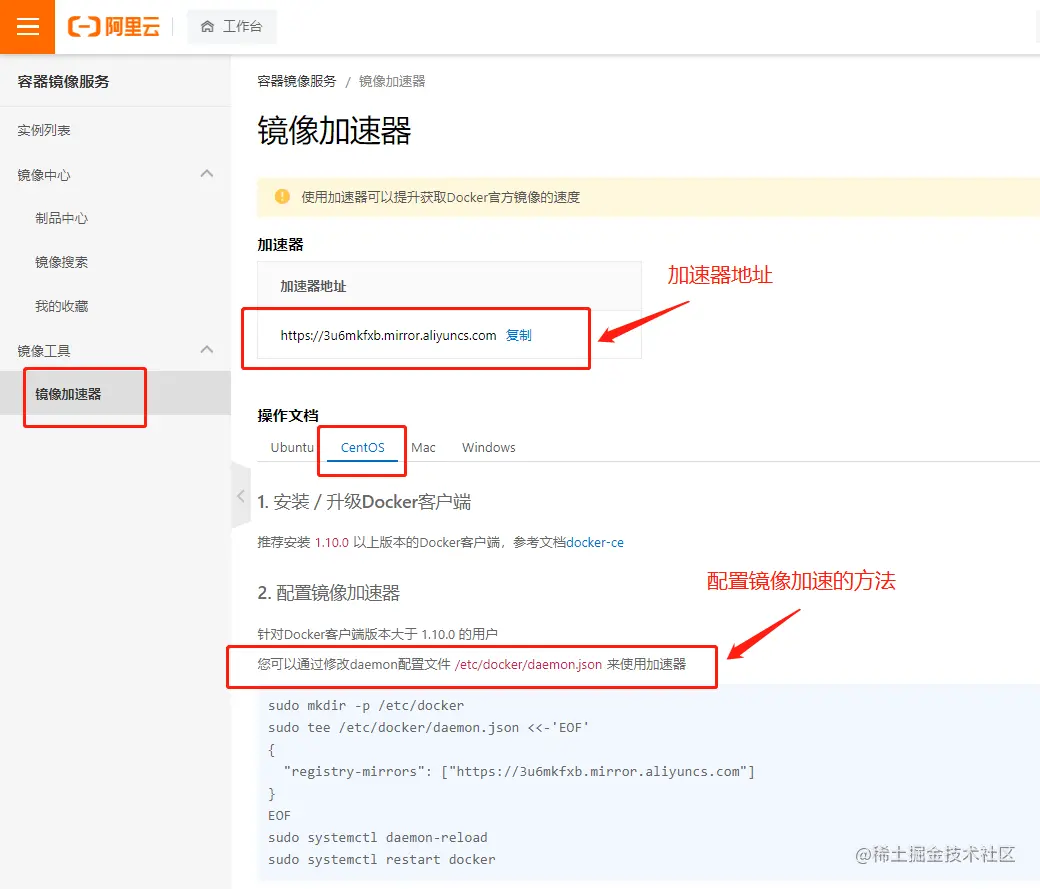Collapse the sidebar using the left arrow handle
This screenshot has height=889, width=1040.
[x=241, y=496]
